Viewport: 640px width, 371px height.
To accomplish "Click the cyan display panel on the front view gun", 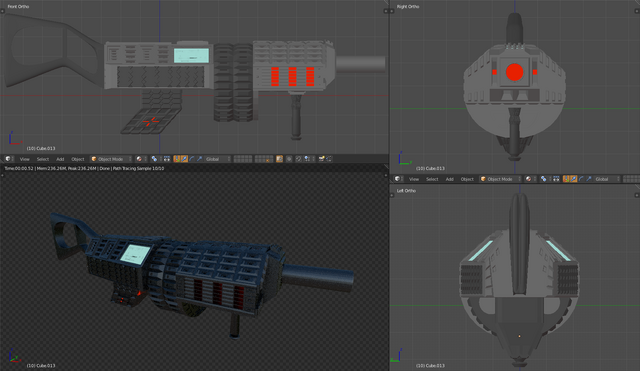I will coord(191,56).
